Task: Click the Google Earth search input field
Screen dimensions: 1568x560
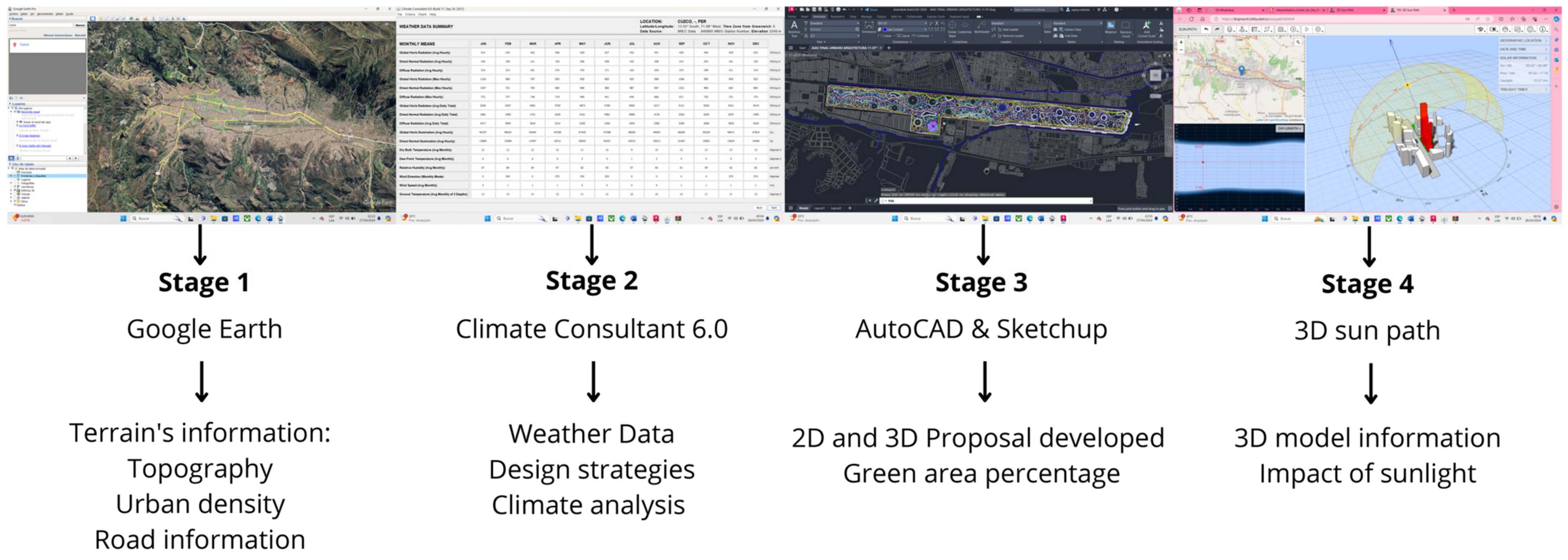Action: (x=41, y=25)
